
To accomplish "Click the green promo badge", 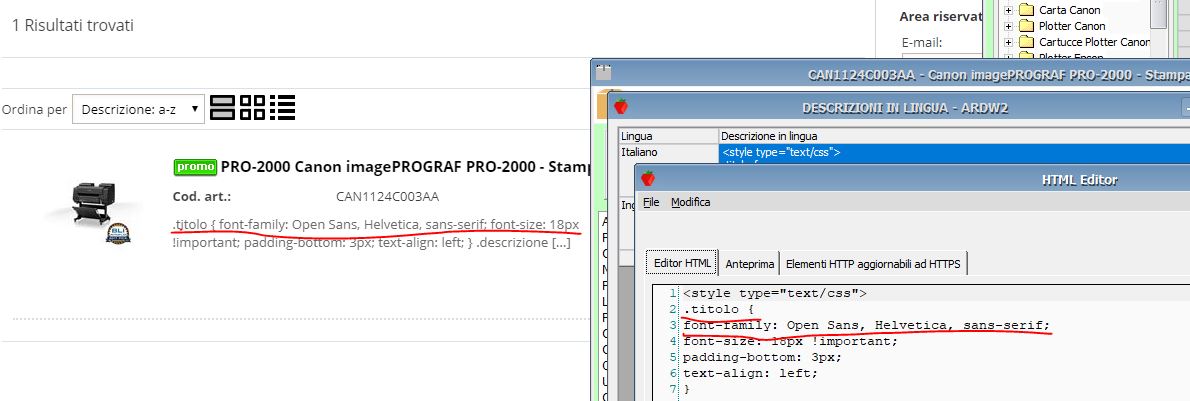I will (195, 166).
